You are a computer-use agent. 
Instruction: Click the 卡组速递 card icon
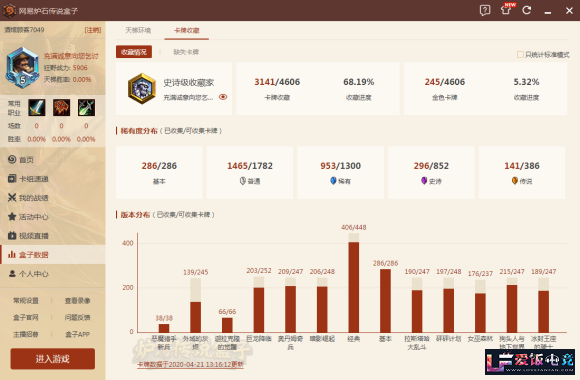point(12,178)
